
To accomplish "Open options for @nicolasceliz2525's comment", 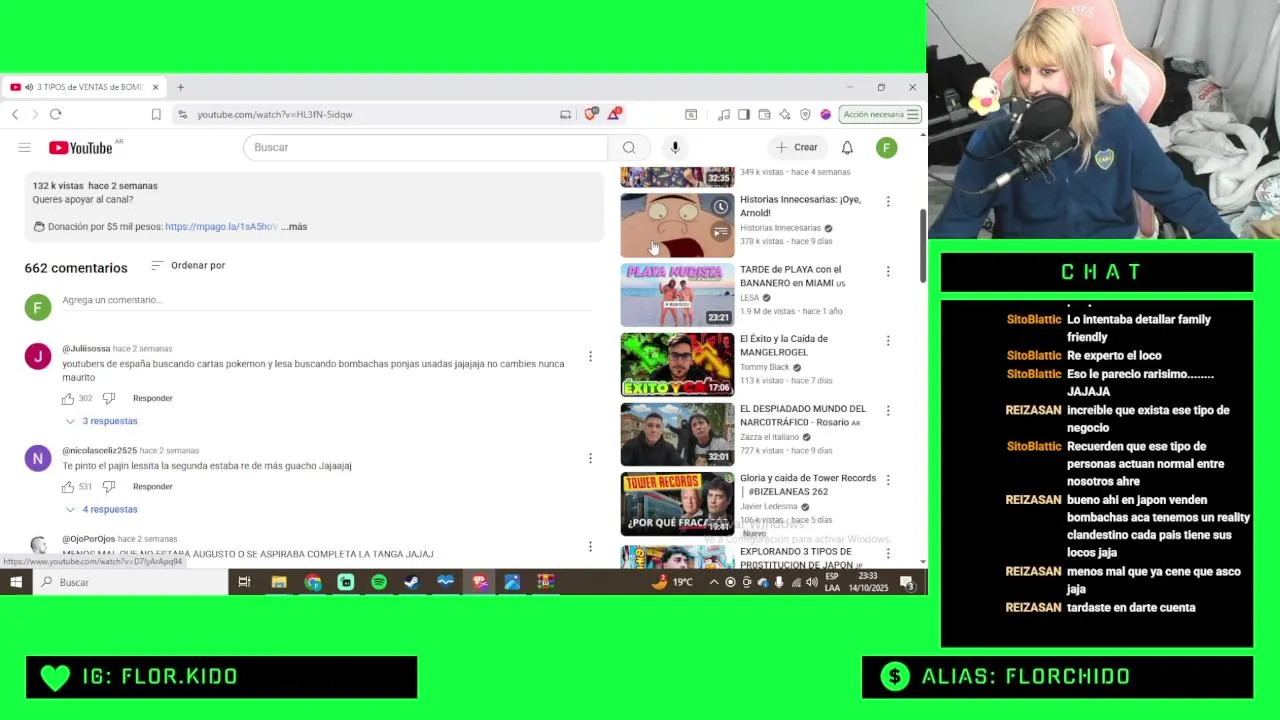I will [590, 458].
